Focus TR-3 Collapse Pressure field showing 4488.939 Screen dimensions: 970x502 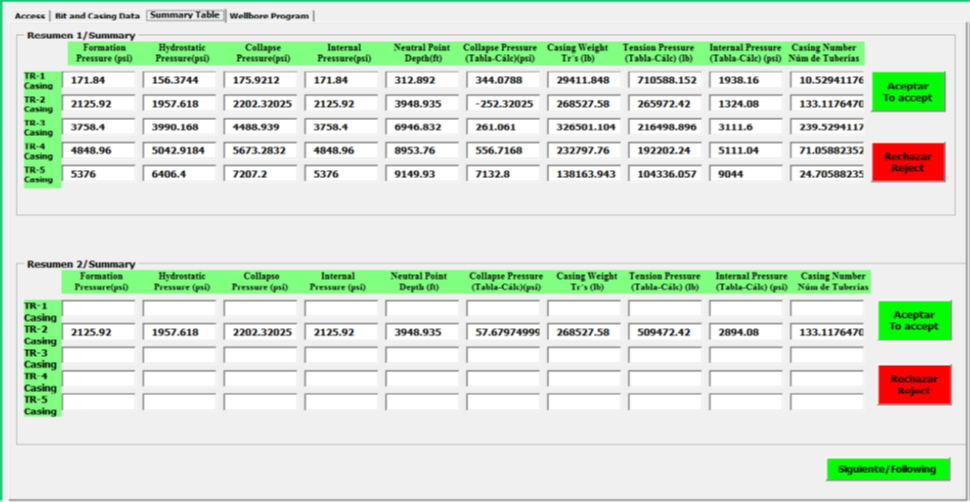[262, 127]
